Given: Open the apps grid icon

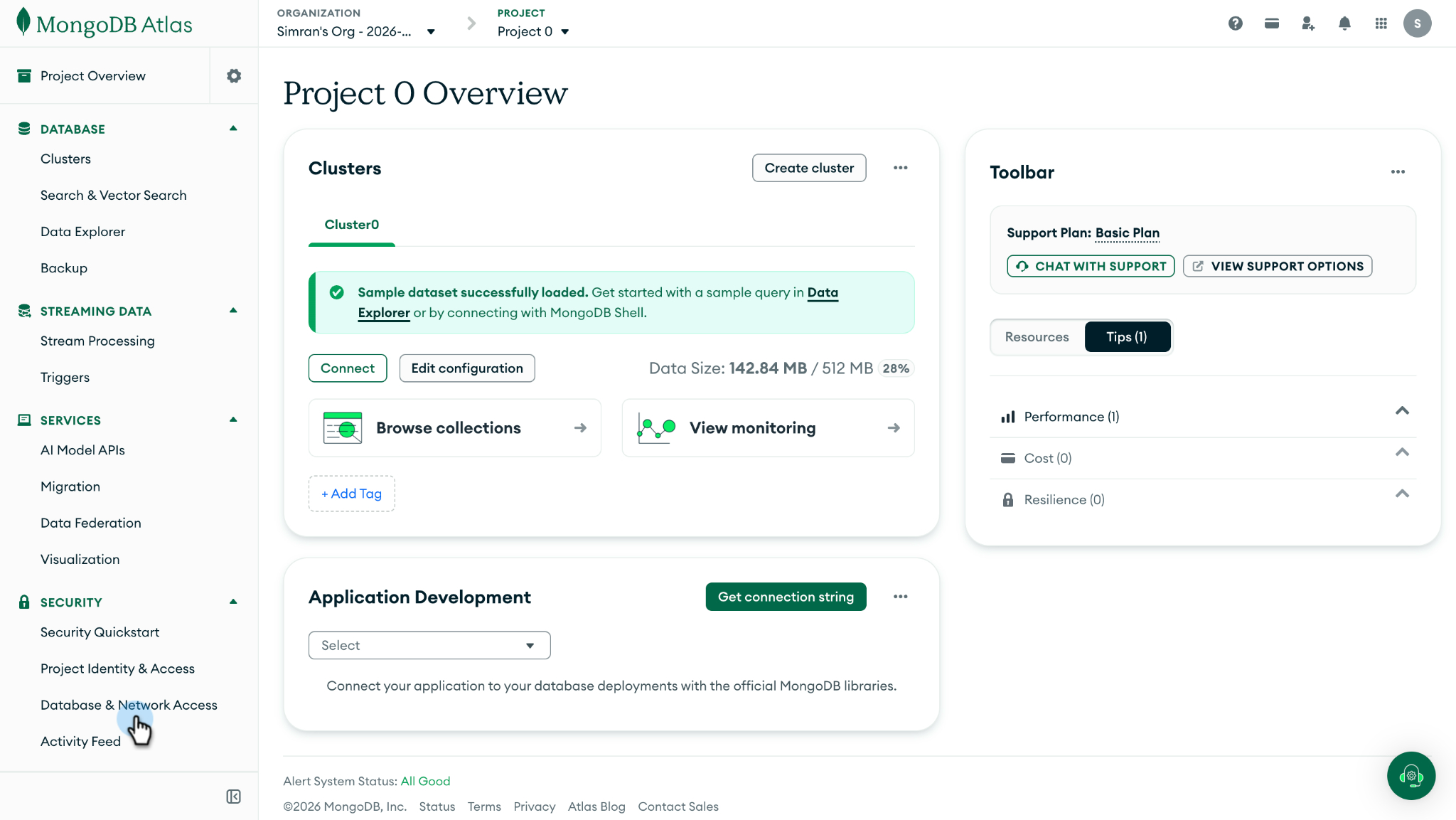Looking at the screenshot, I should pyautogui.click(x=1381, y=23).
